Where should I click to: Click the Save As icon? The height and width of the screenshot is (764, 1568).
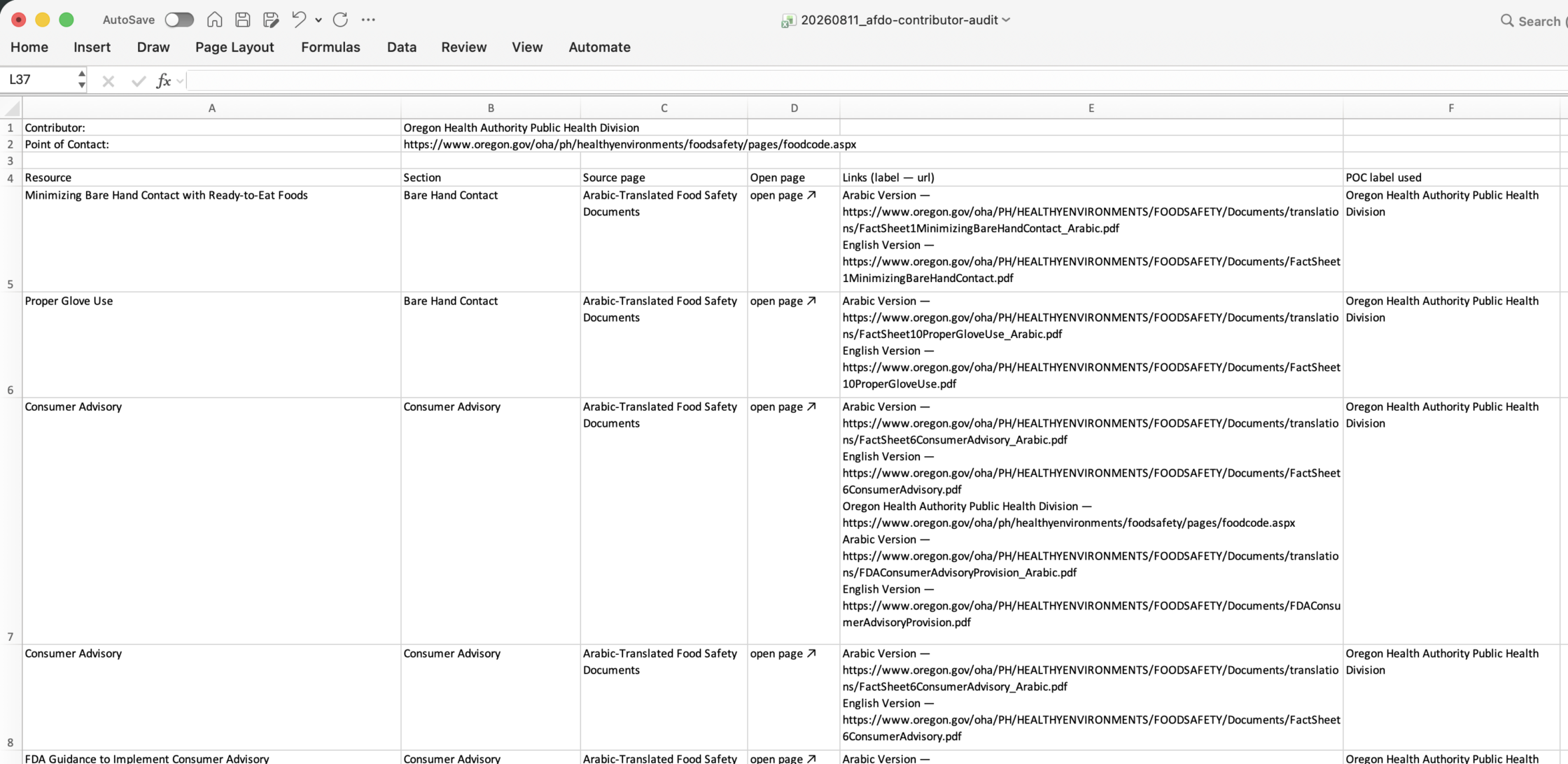[x=271, y=20]
